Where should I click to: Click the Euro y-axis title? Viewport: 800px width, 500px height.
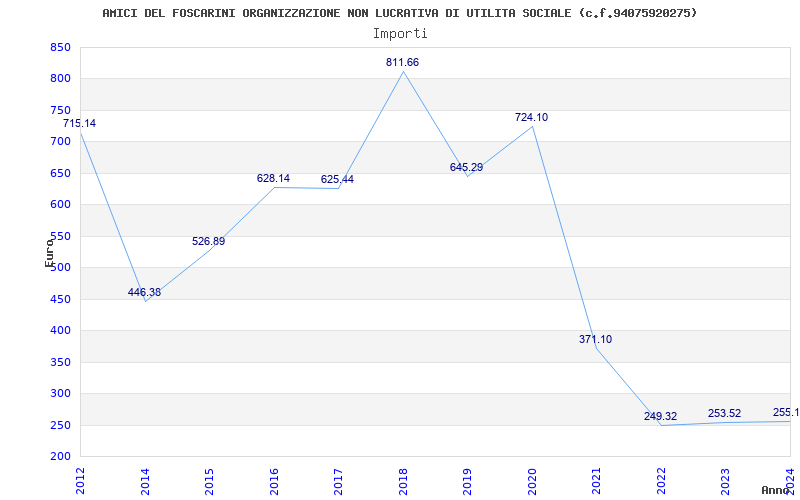pos(49,253)
